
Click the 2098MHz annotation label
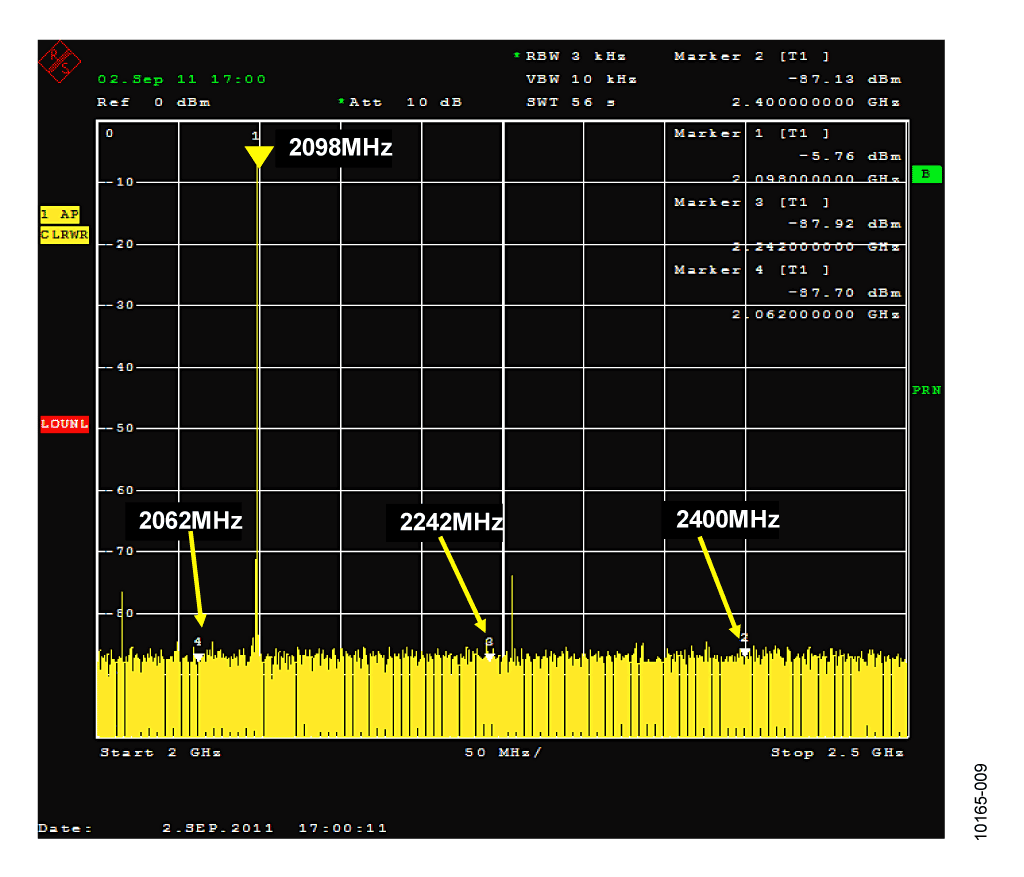click(x=340, y=148)
